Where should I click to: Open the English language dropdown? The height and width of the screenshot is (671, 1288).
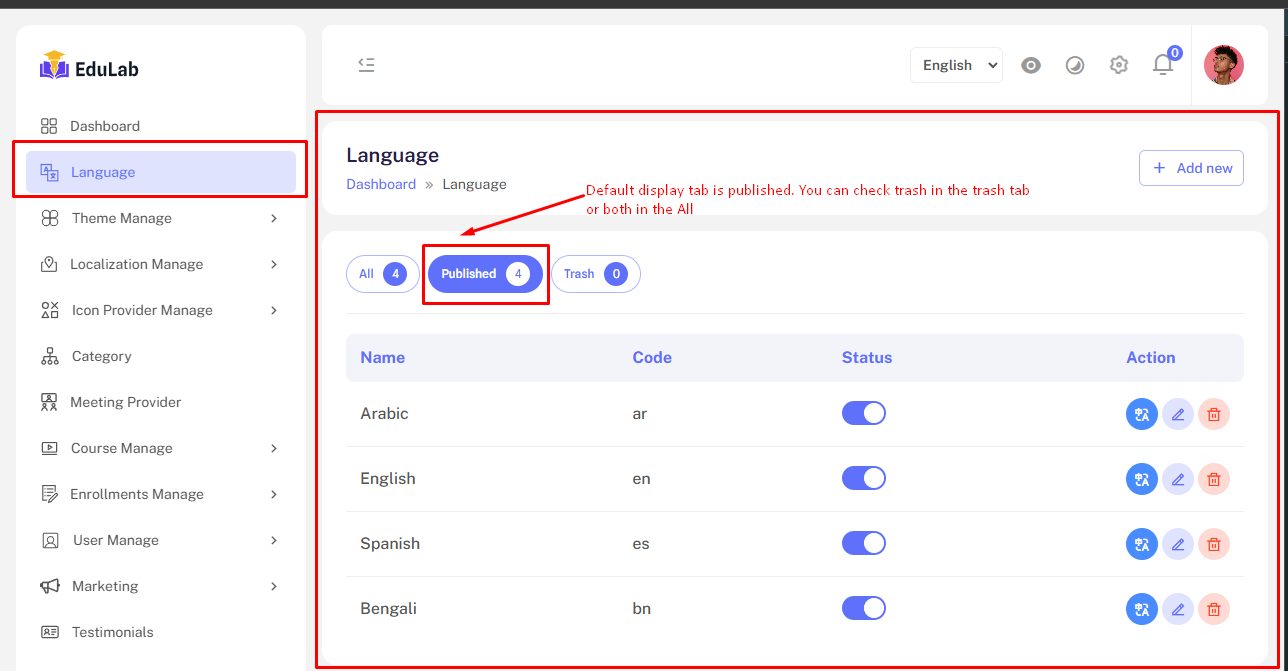point(955,65)
